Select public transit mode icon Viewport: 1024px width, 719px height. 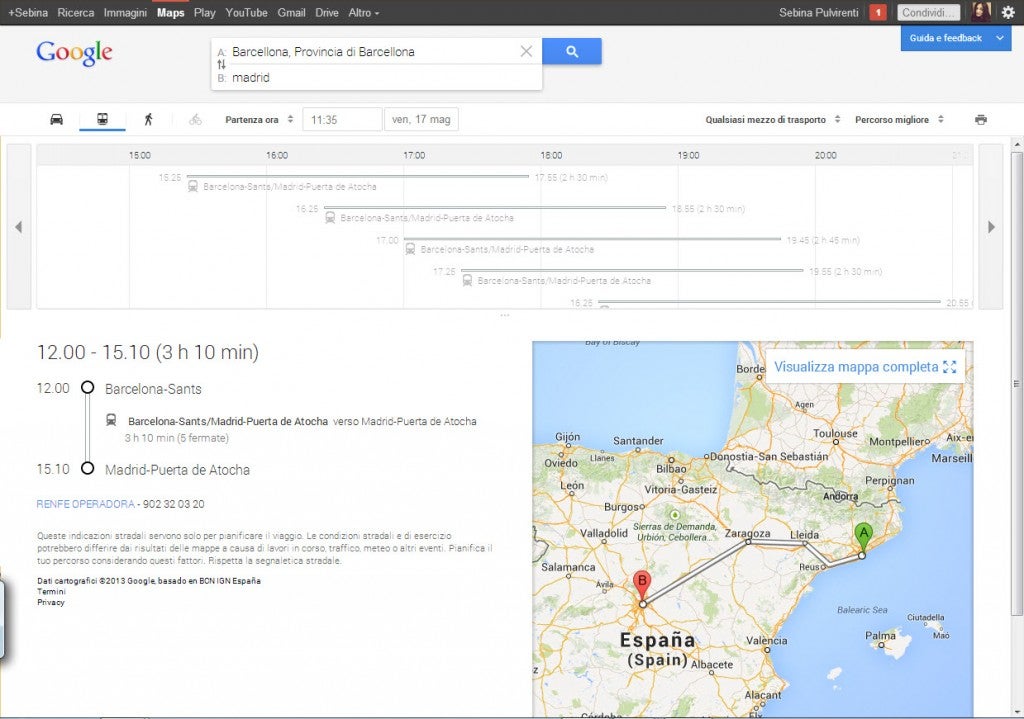pyautogui.click(x=103, y=120)
